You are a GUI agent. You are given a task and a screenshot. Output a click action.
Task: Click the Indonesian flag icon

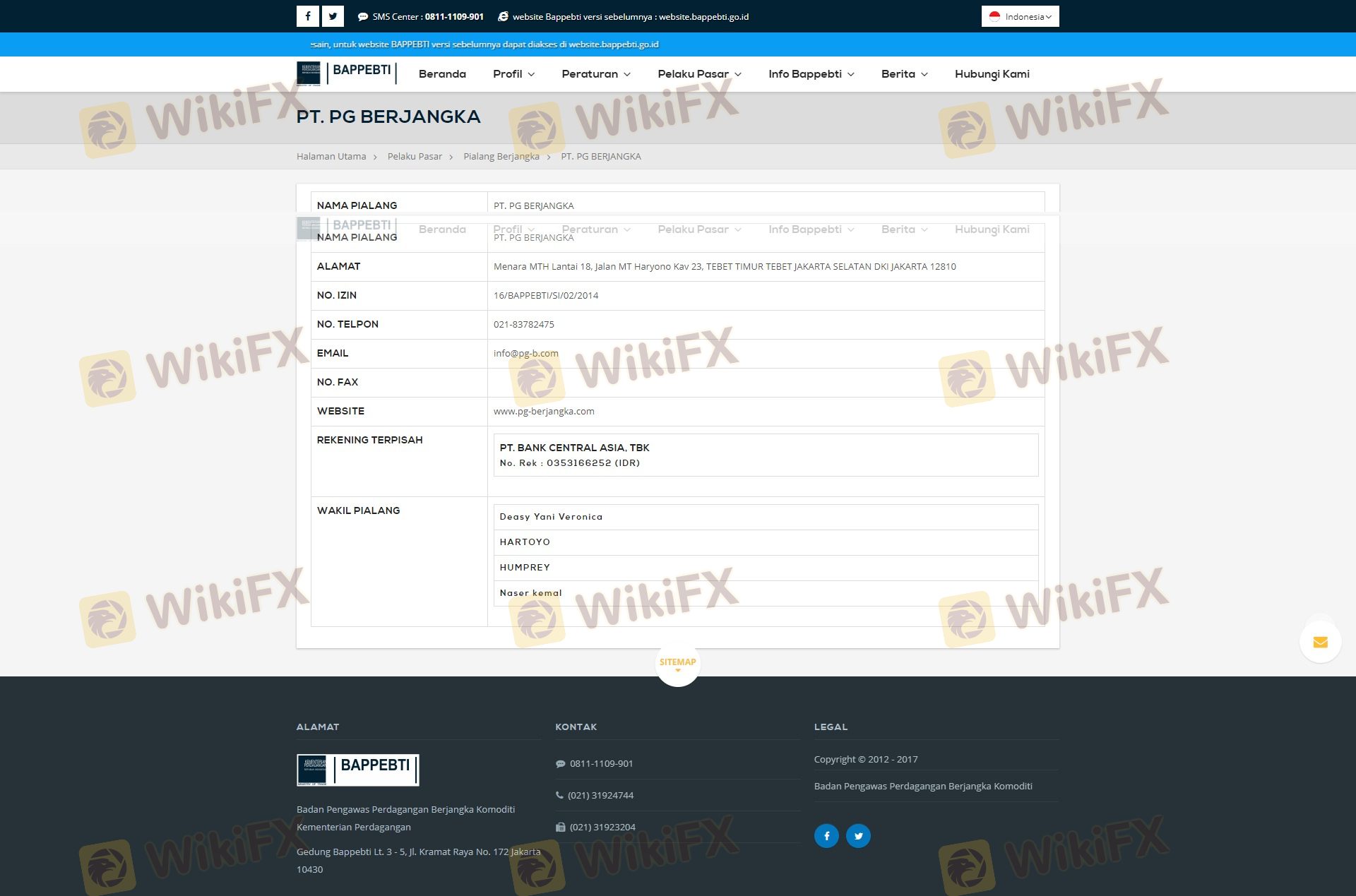coord(994,16)
